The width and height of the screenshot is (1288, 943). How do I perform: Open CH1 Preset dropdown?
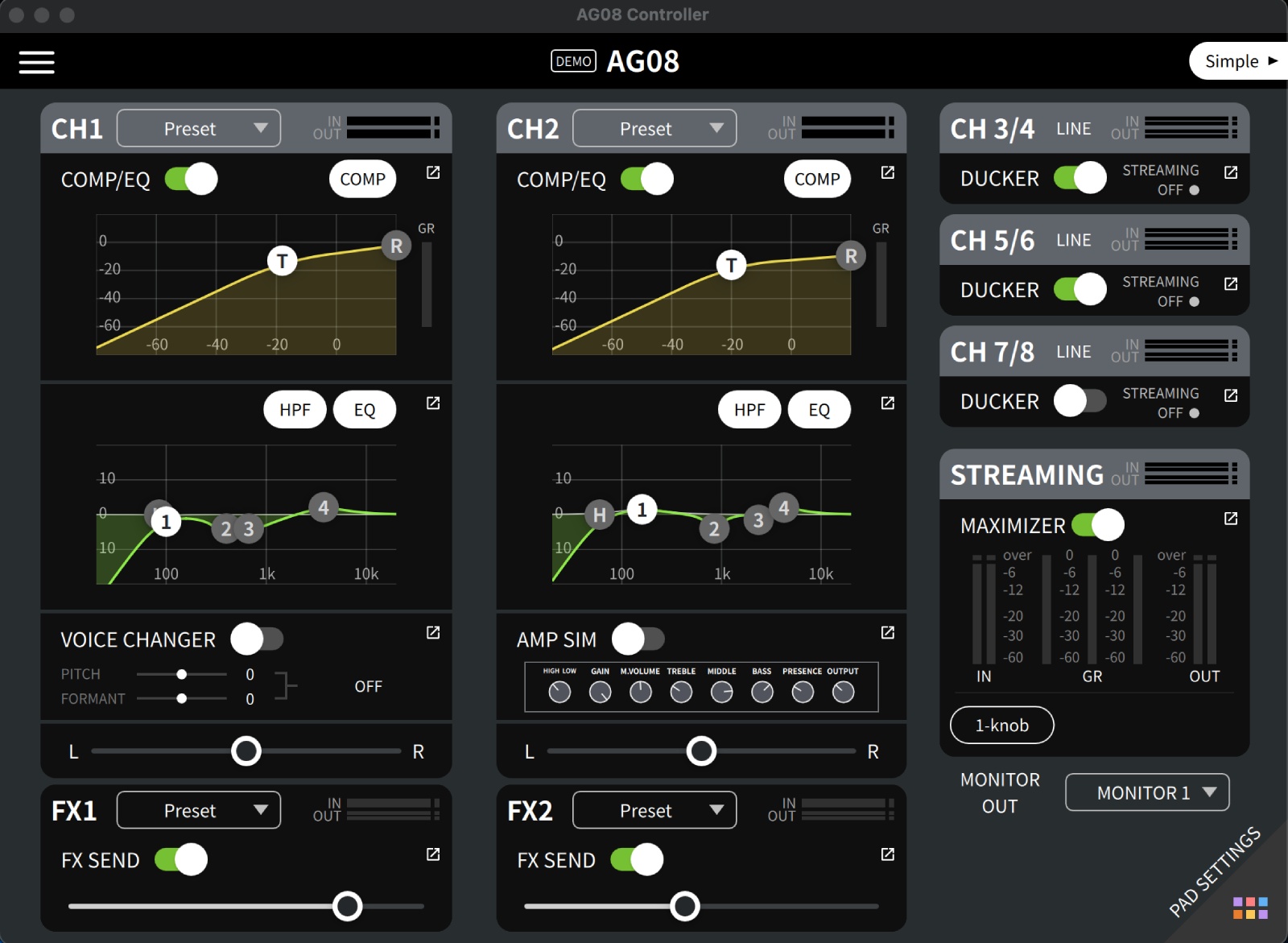[x=199, y=129]
